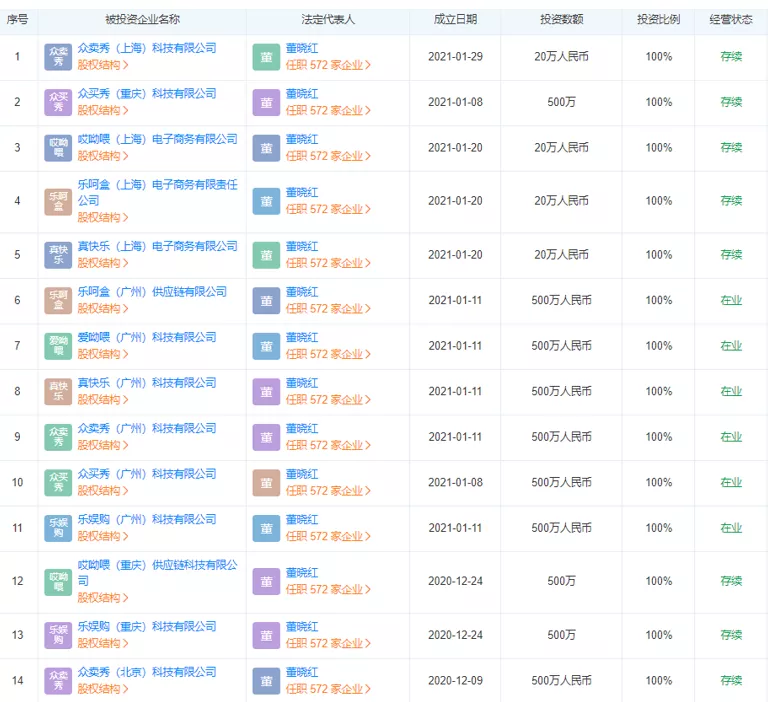Click 在业 status for 乐阿盒（广州）供应链有限公司

tap(731, 300)
